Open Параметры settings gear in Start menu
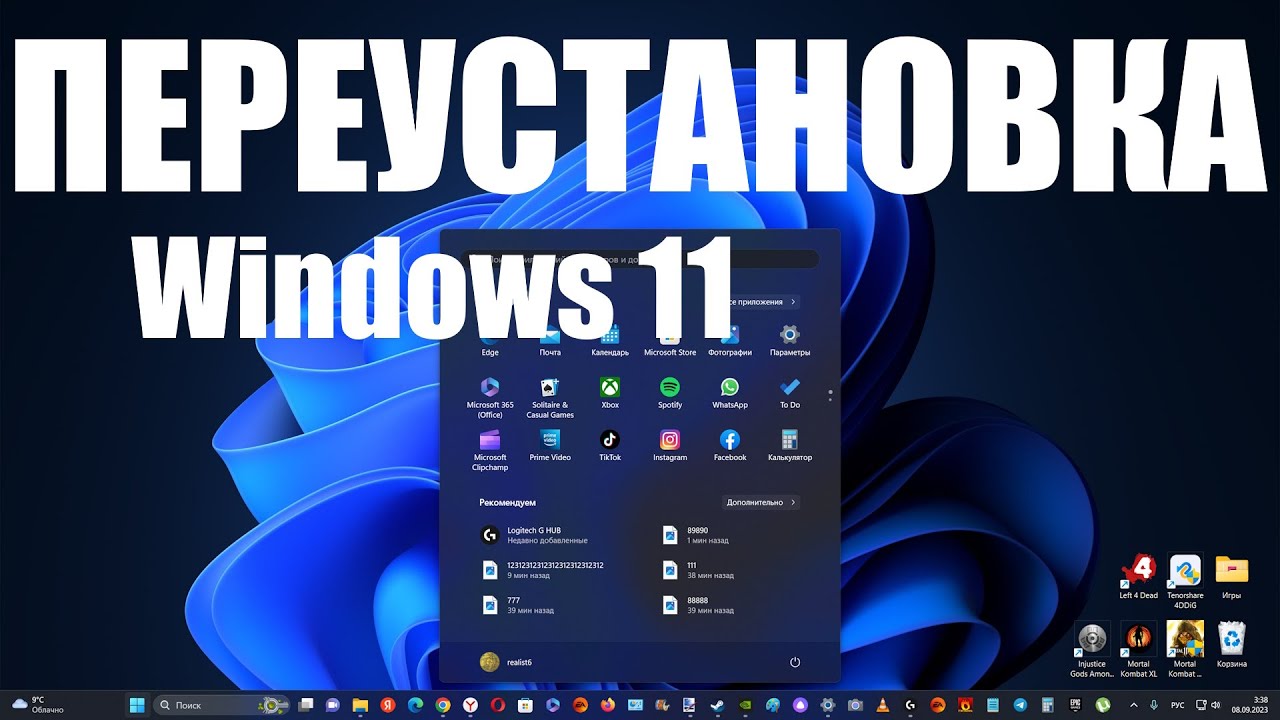Viewport: 1280px width, 720px height. pos(790,340)
